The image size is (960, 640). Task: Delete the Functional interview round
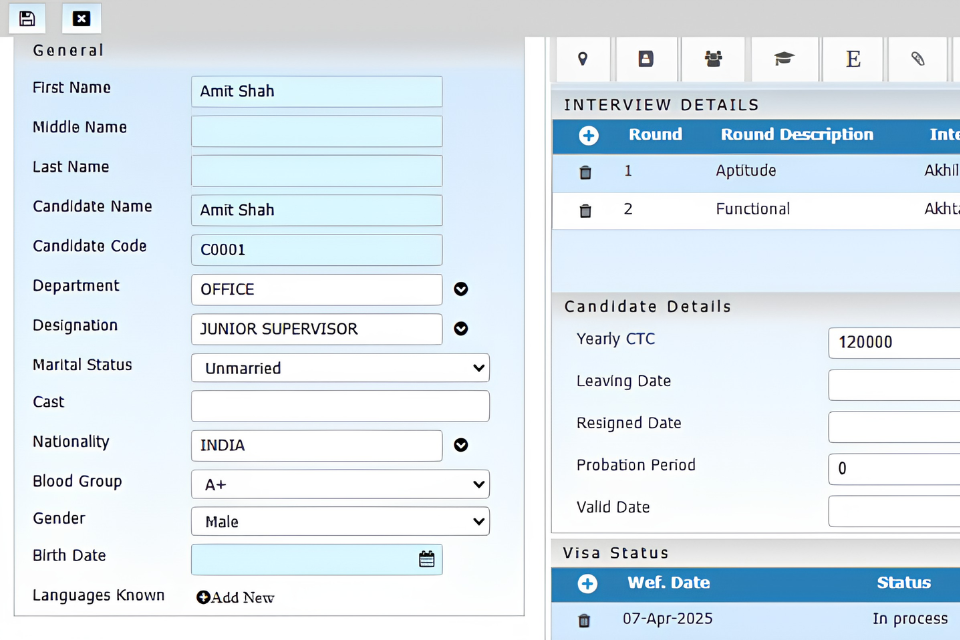click(585, 211)
